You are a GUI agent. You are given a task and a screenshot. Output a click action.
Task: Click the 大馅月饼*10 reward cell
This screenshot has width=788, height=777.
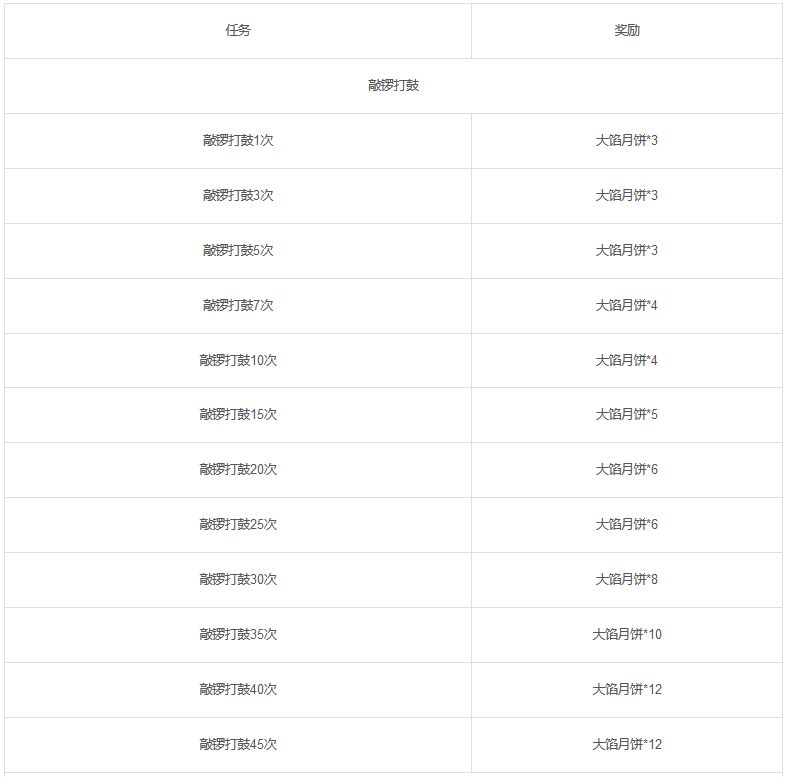tap(627, 635)
